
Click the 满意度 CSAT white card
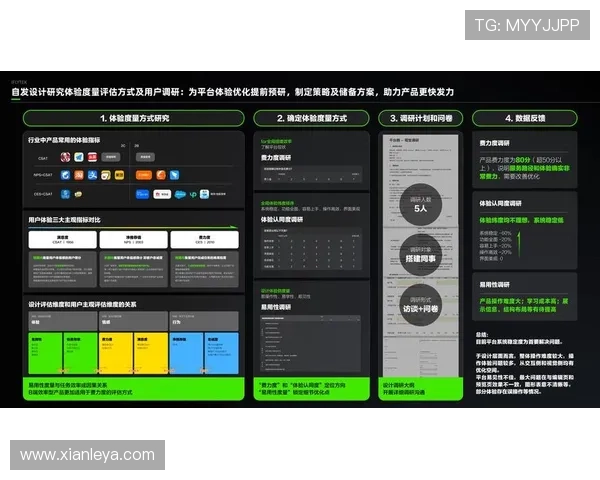click(x=63, y=240)
